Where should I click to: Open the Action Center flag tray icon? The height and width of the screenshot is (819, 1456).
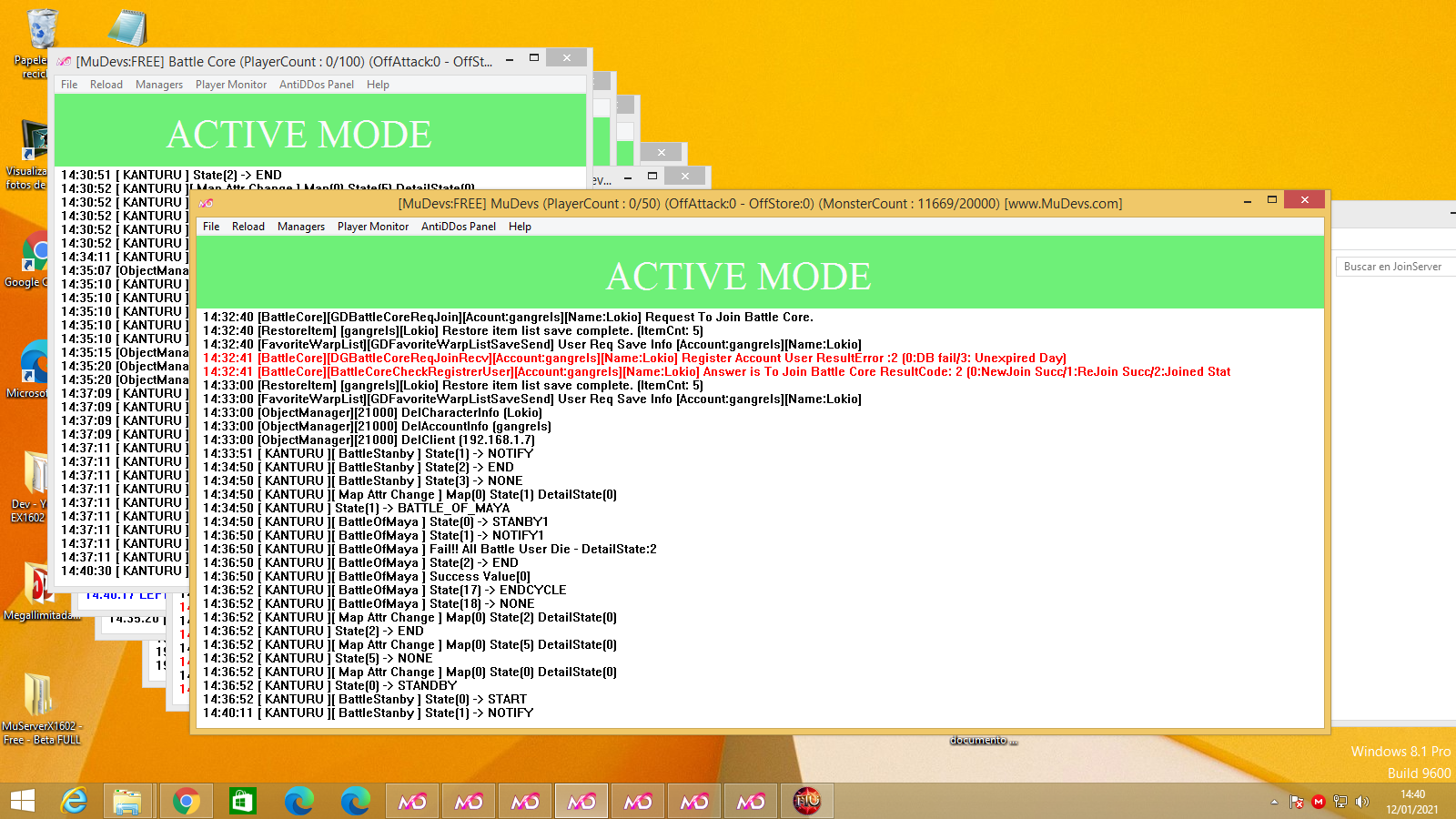click(1297, 802)
